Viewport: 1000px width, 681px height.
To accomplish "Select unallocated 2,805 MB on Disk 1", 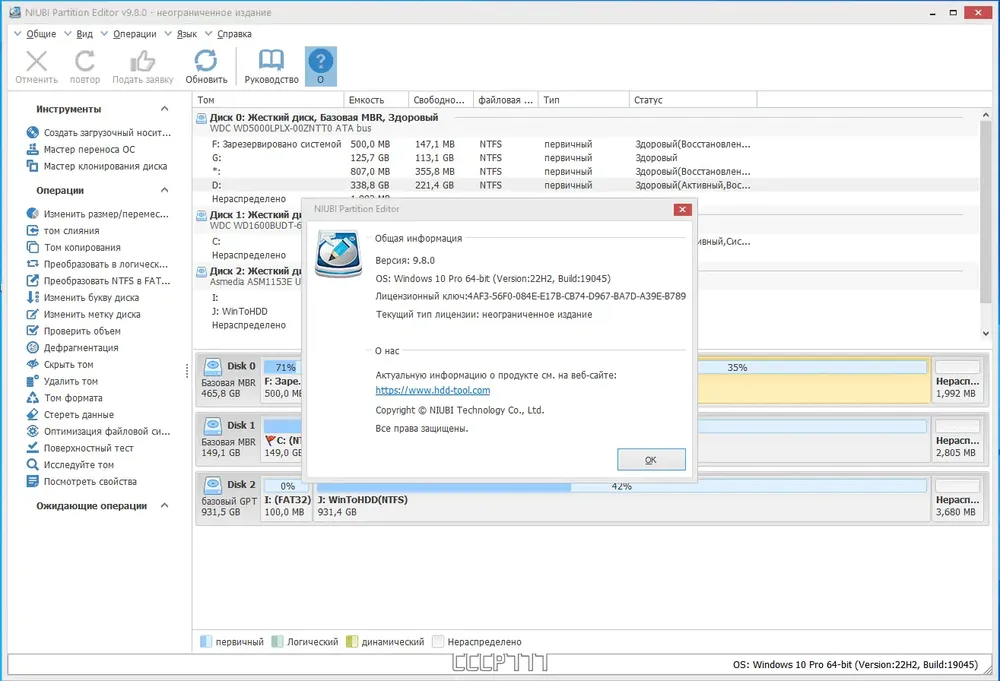I will coord(957,439).
